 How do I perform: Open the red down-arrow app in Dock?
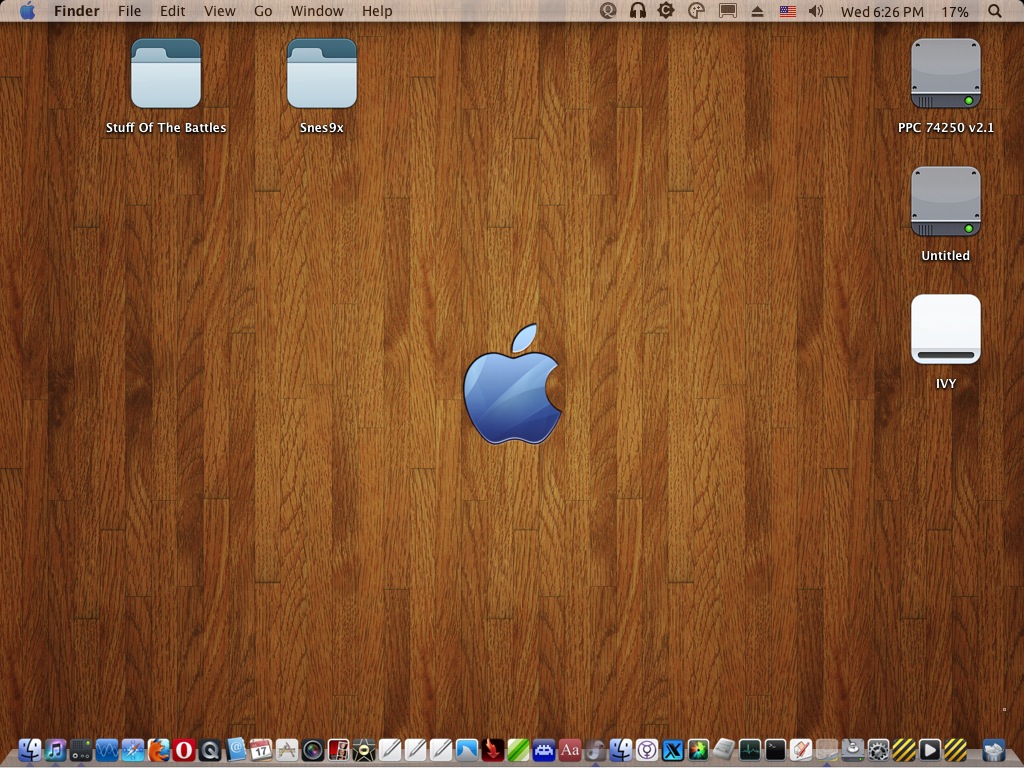pos(492,750)
